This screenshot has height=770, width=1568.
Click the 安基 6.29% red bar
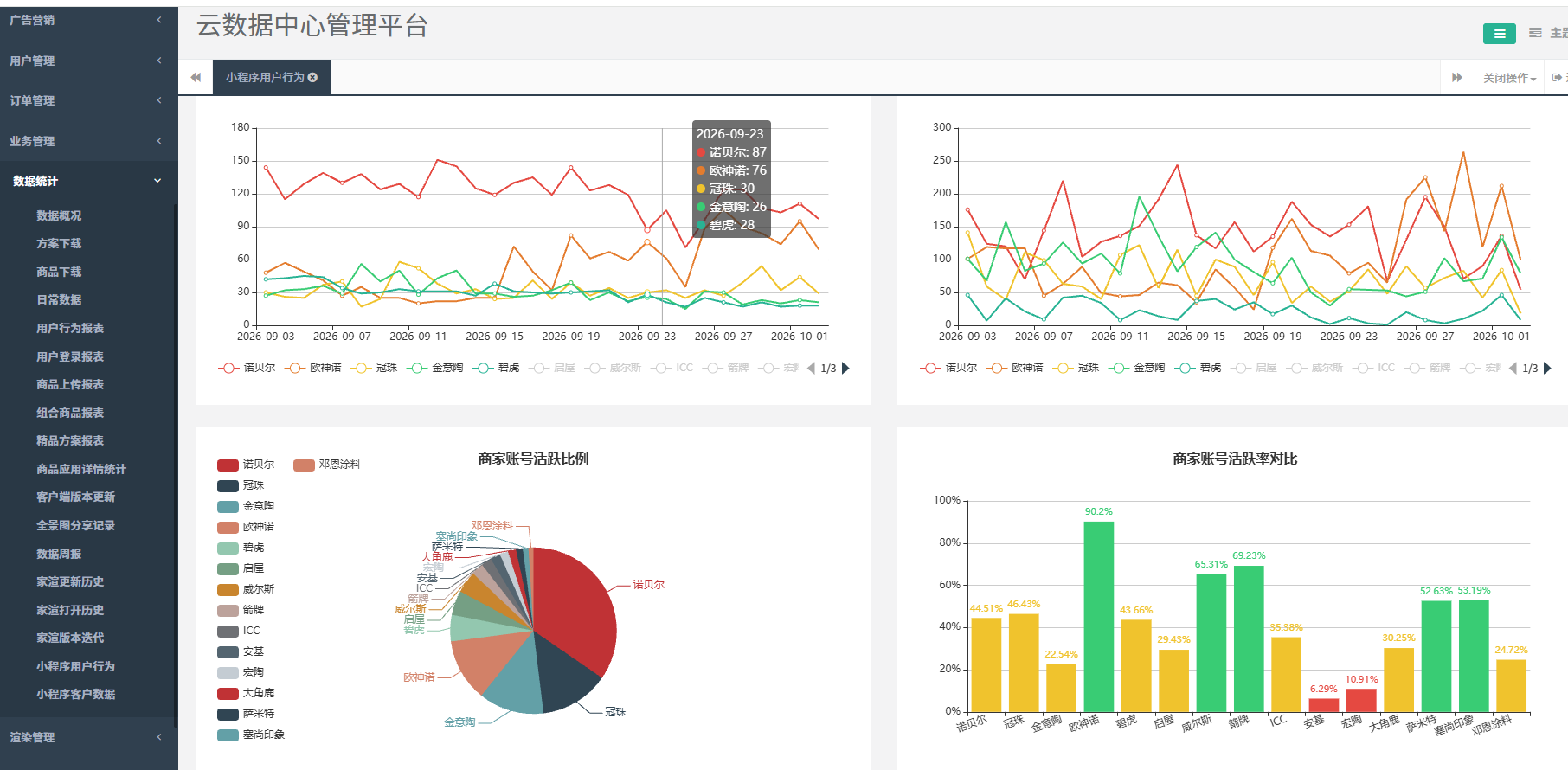tap(1324, 705)
